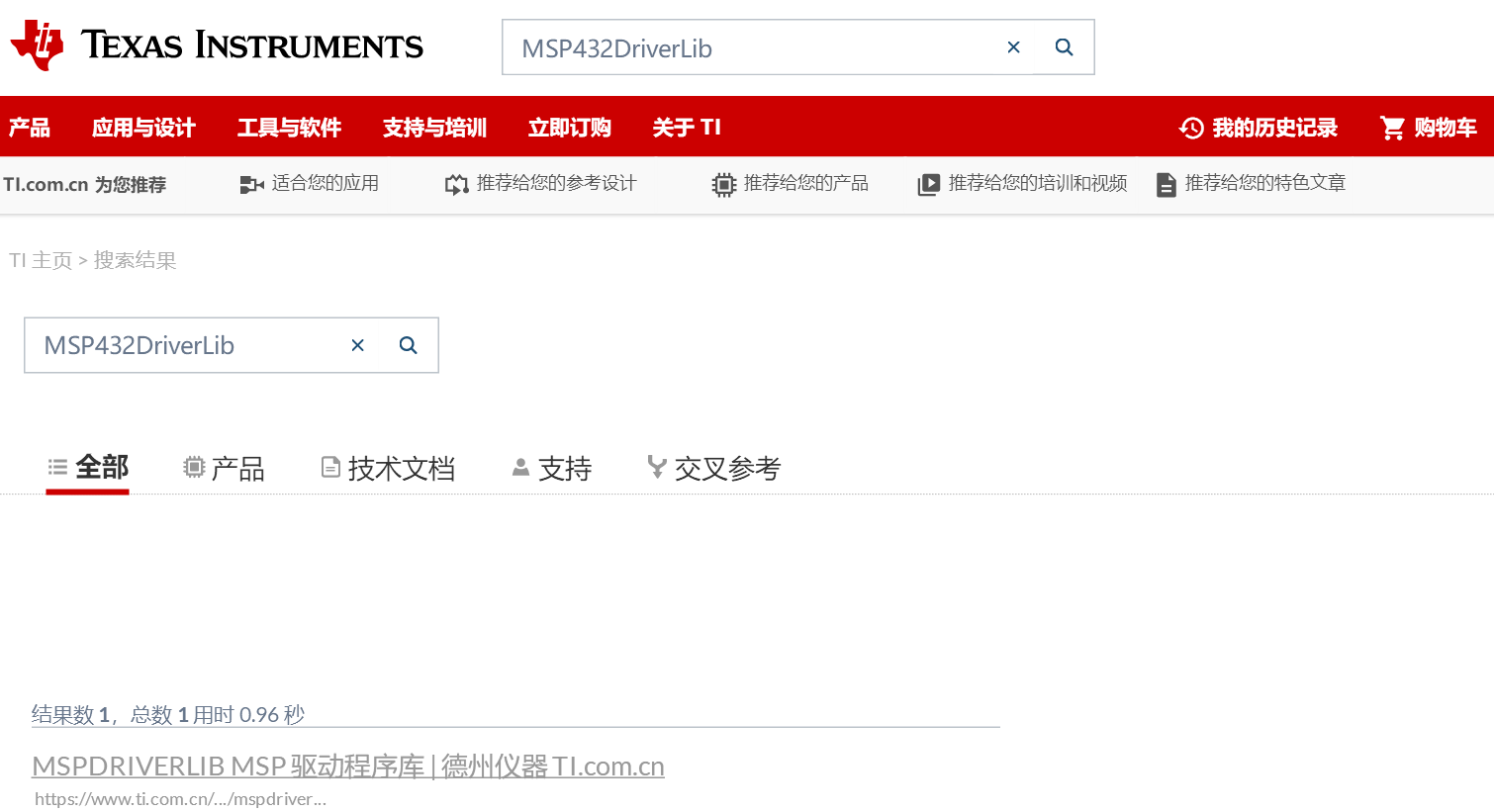
Task: Open the 工具与软件 navigation menu
Action: click(289, 128)
